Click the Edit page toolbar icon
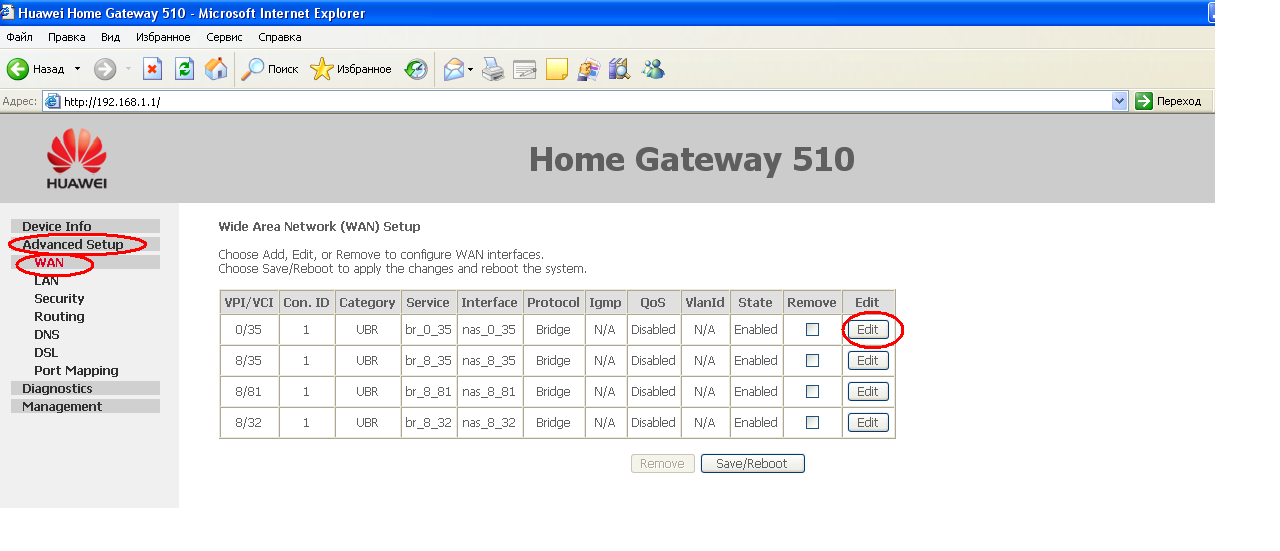The image size is (1280, 551). [x=525, y=69]
